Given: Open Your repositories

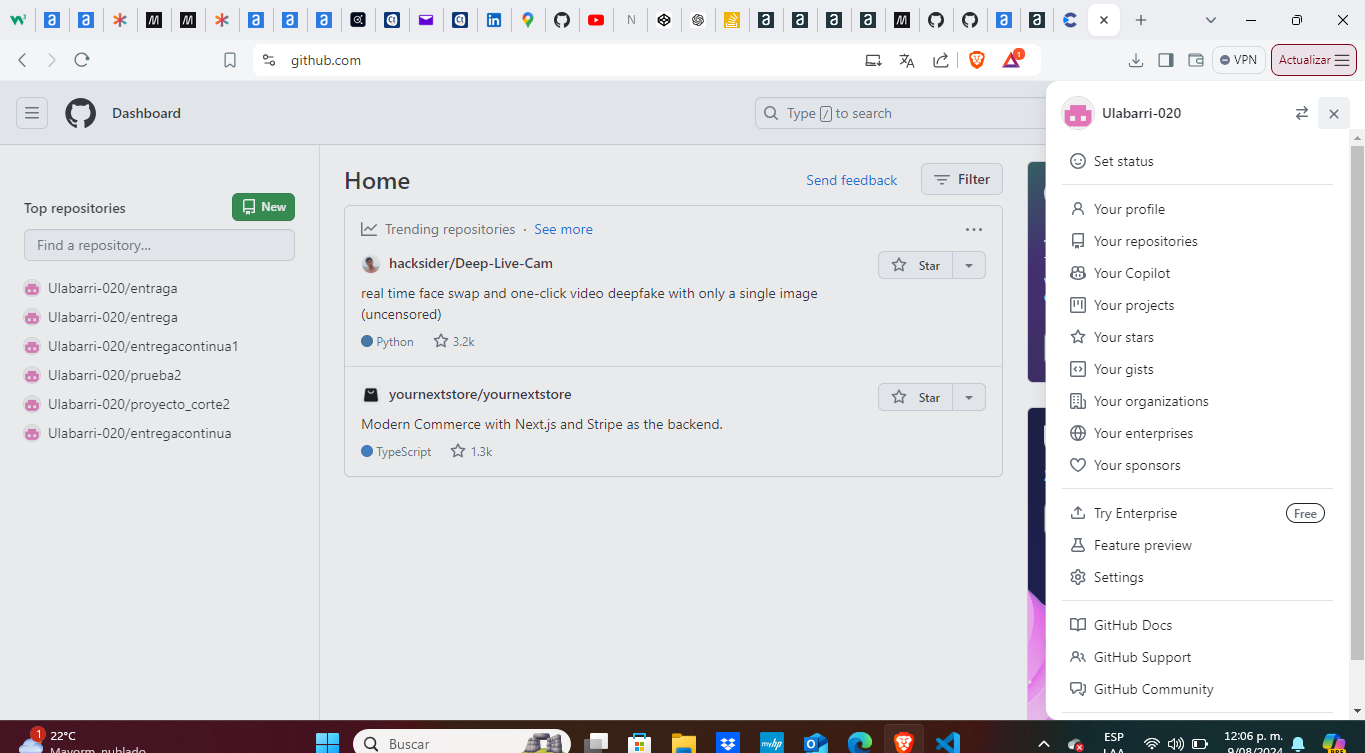Looking at the screenshot, I should [1197, 241].
